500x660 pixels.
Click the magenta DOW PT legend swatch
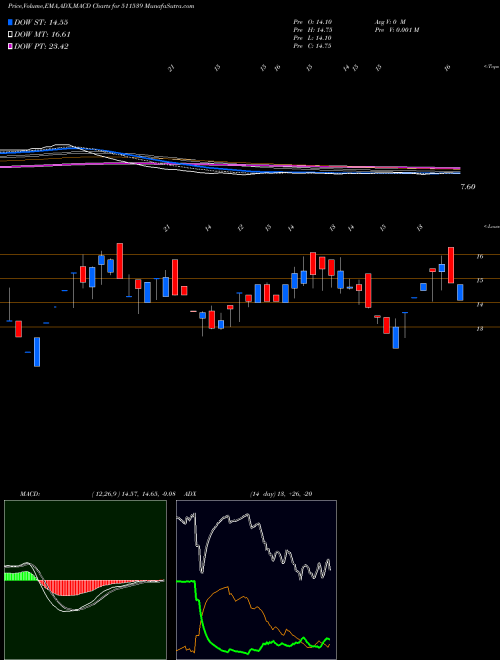tap(11, 46)
